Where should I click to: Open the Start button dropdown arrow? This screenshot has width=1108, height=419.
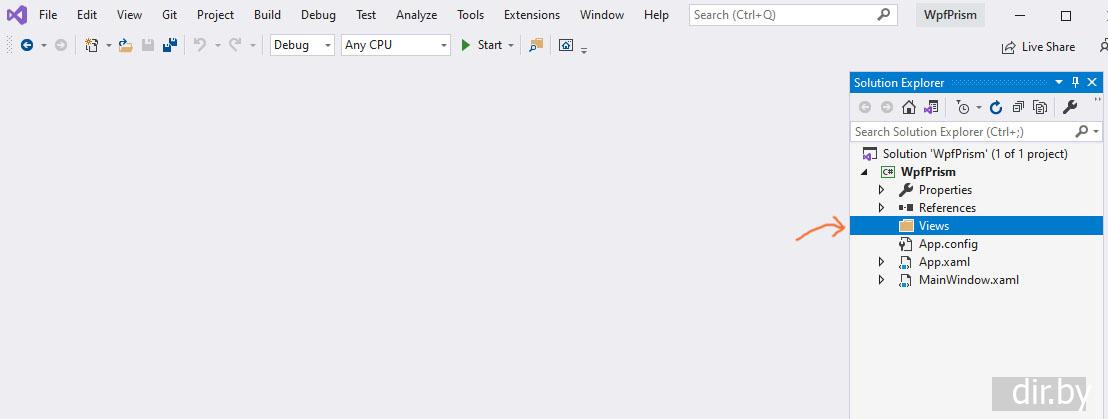pyautogui.click(x=510, y=45)
